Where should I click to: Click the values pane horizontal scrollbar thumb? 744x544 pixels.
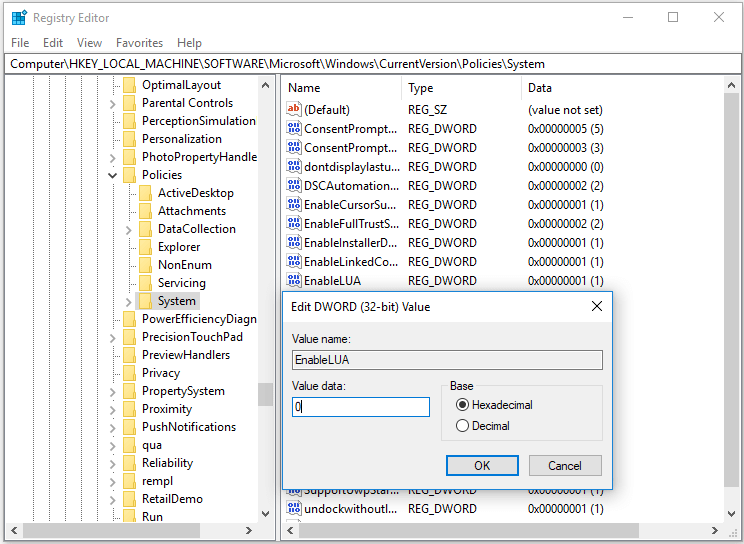pos(468,530)
